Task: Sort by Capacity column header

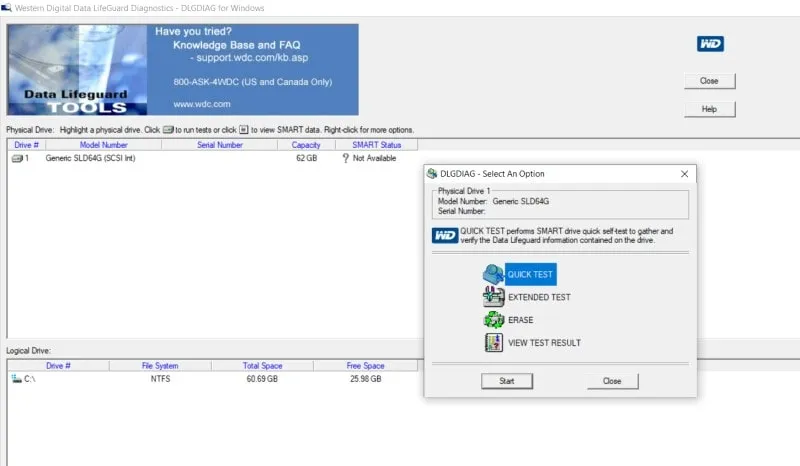Action: click(x=306, y=145)
